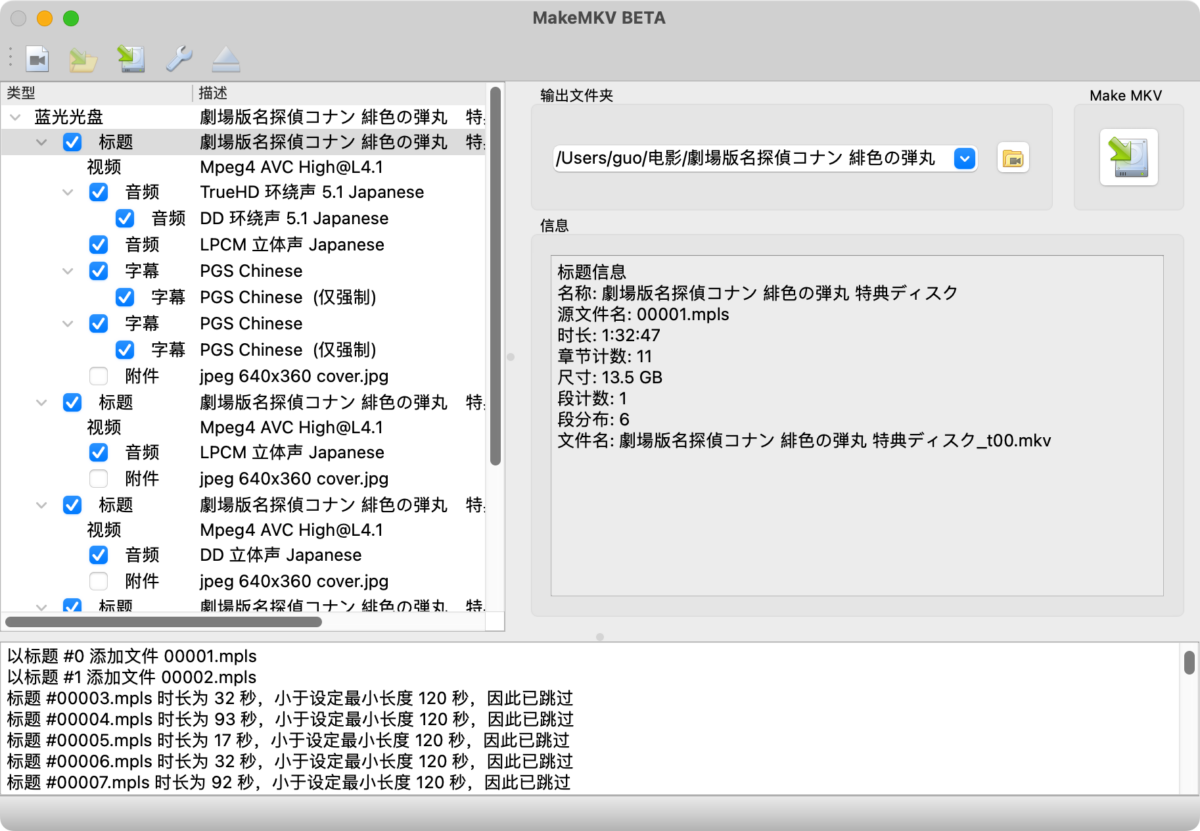Click the 输出文件夹 group label
This screenshot has height=831, width=1200.
pyautogui.click(x=577, y=95)
